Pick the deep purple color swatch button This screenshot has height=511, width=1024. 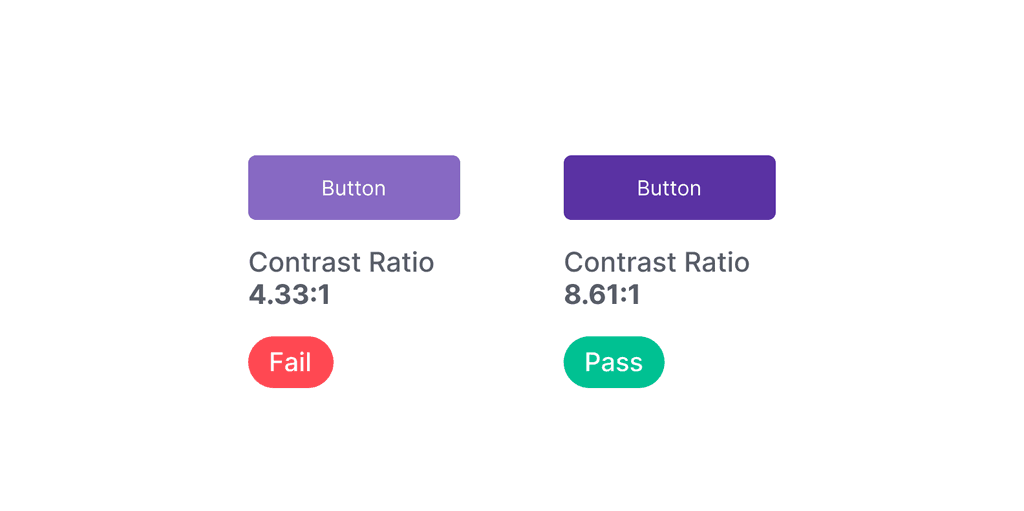669,188
